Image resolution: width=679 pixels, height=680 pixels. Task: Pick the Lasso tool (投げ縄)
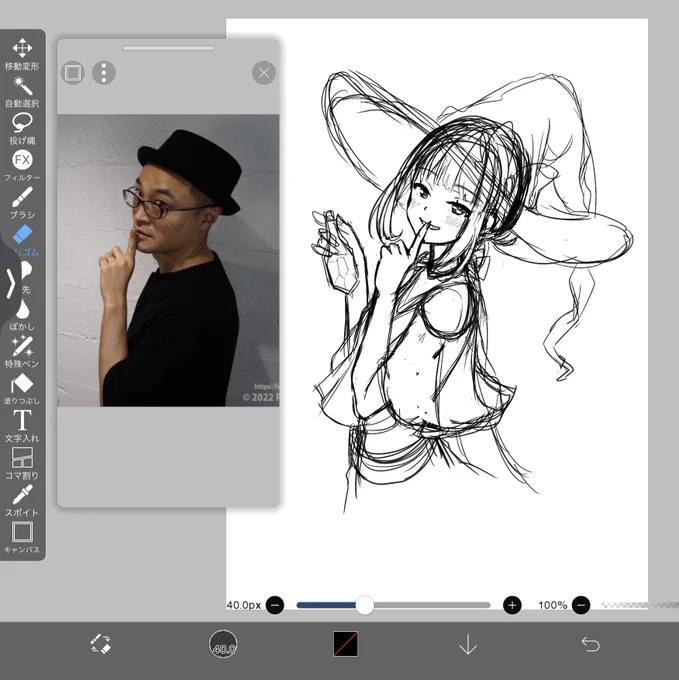22,128
